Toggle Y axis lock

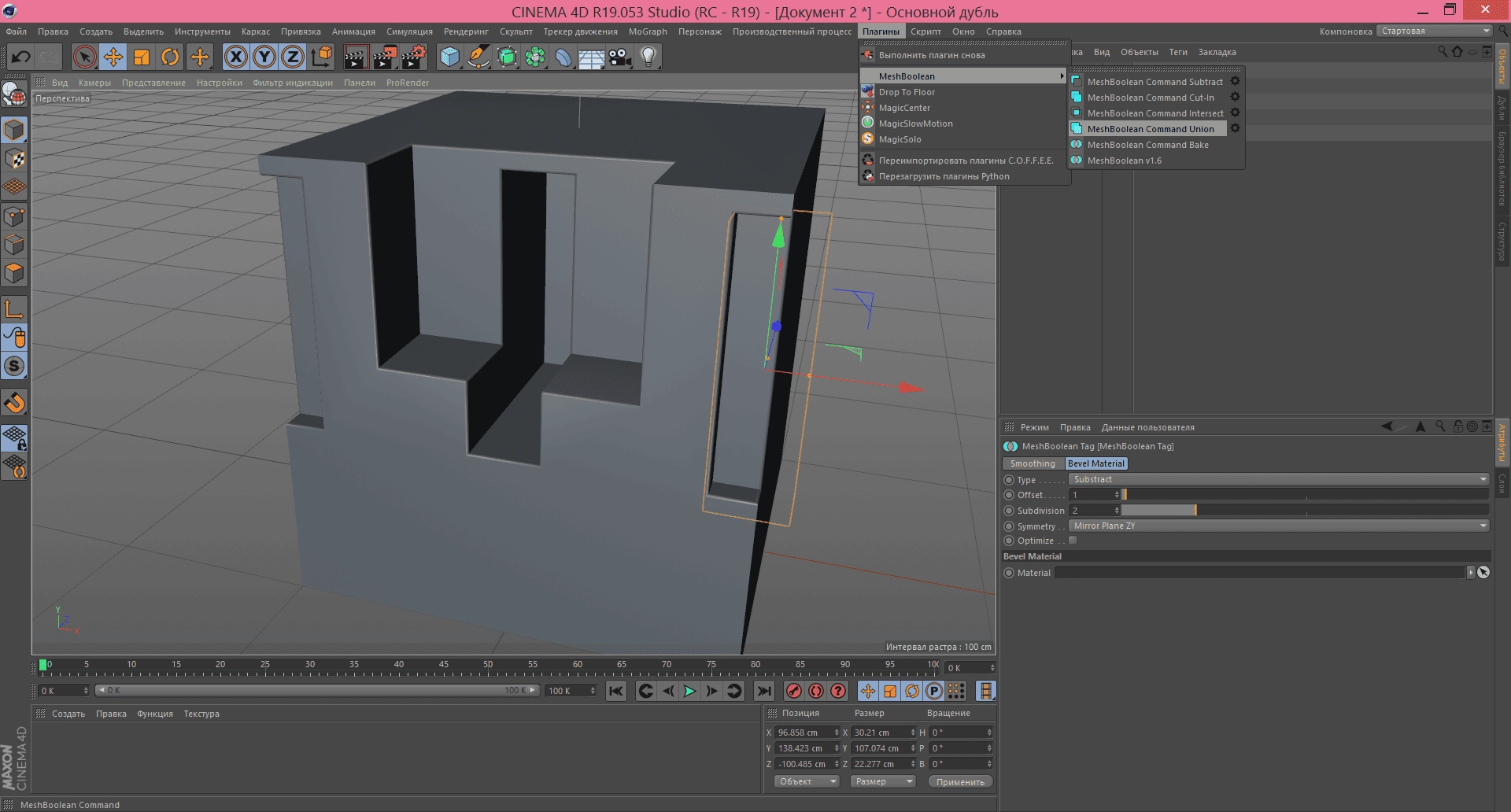pos(264,57)
